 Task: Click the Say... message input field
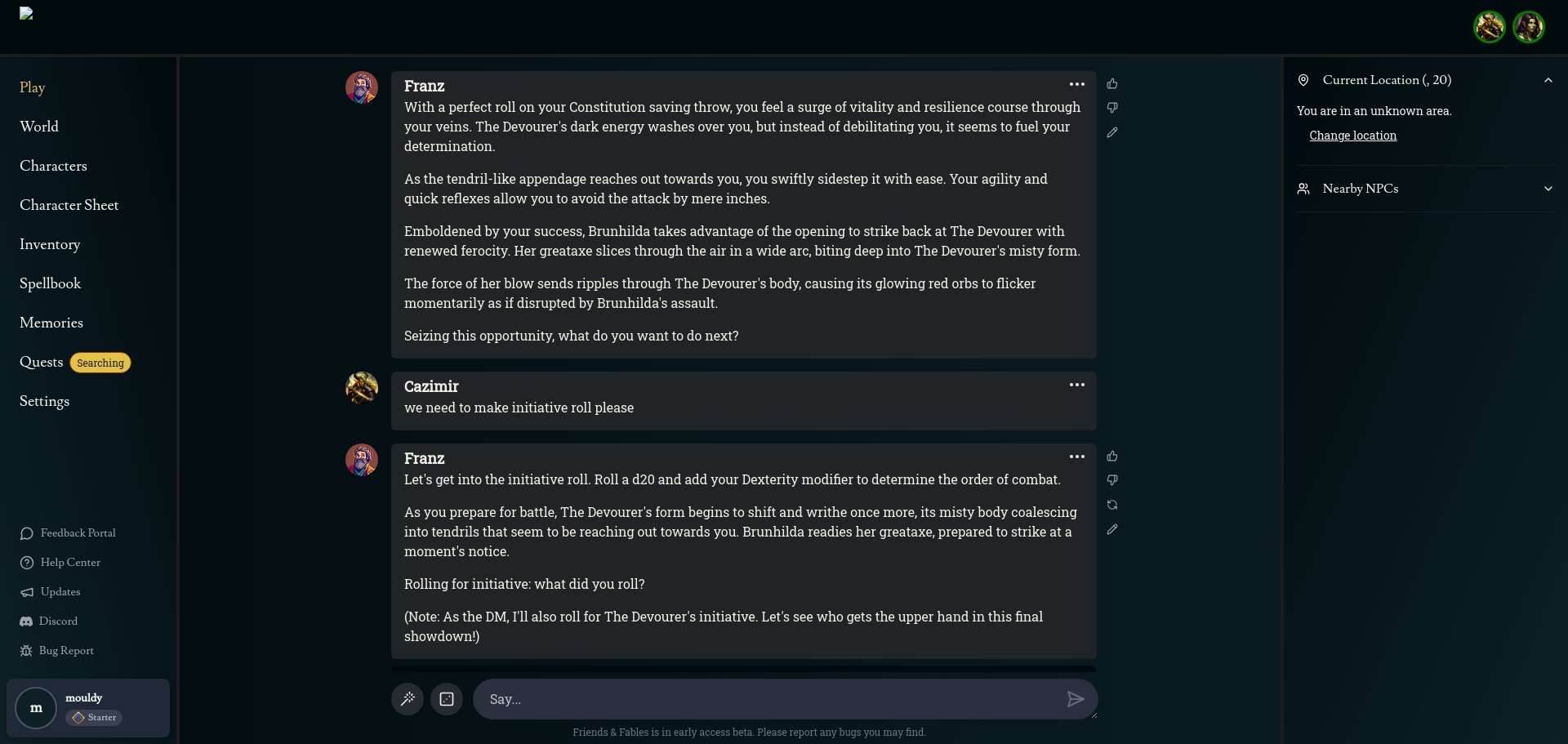pyautogui.click(x=768, y=699)
